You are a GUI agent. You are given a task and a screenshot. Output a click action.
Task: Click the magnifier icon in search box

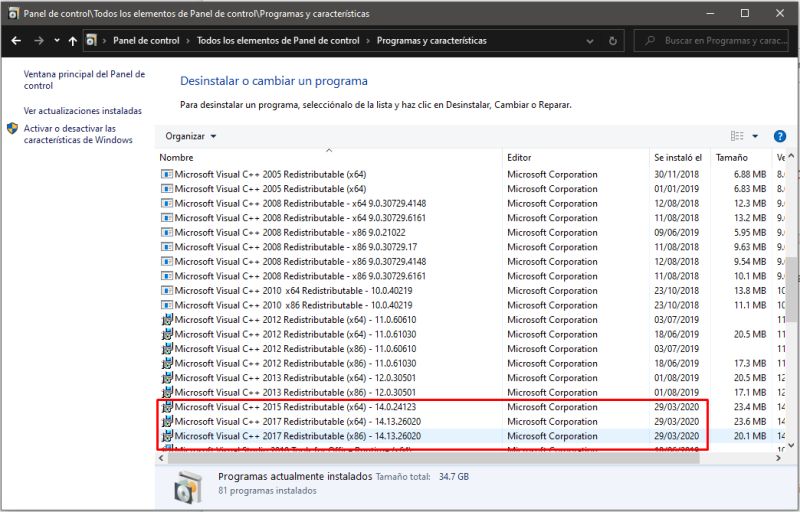click(649, 40)
